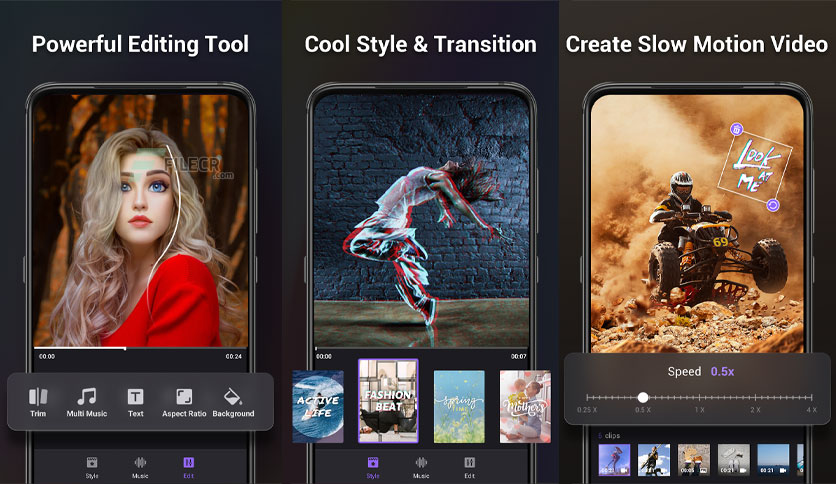Tap the dancer video preview
Viewport: 836px width, 484px height.
pos(421,221)
